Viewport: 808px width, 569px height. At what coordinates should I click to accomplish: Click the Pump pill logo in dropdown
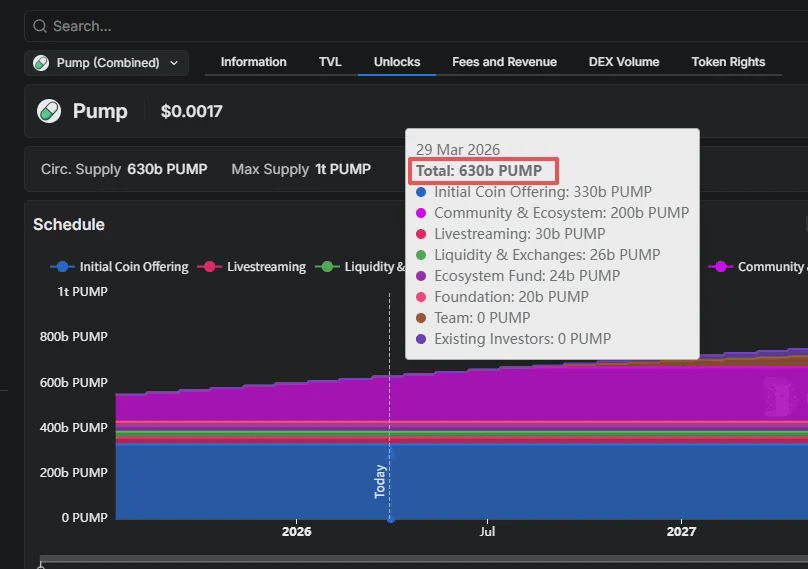tap(41, 63)
